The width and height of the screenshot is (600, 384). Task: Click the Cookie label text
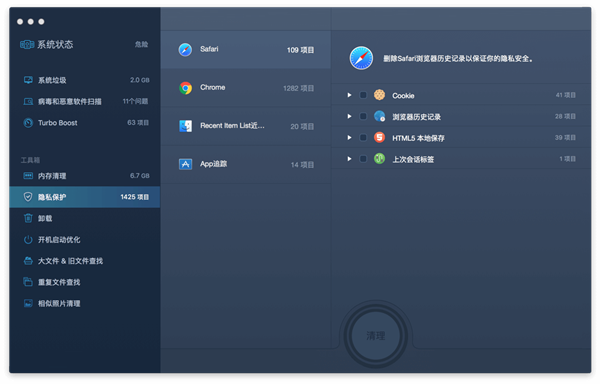click(x=403, y=96)
